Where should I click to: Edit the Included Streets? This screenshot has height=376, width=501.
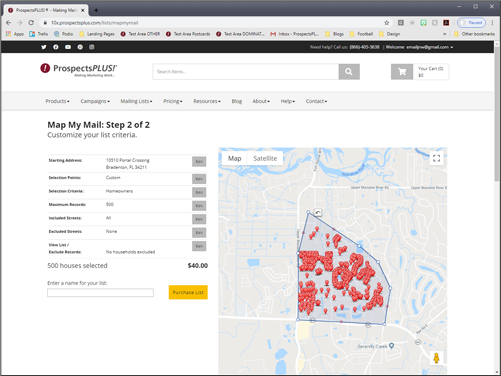199,219
